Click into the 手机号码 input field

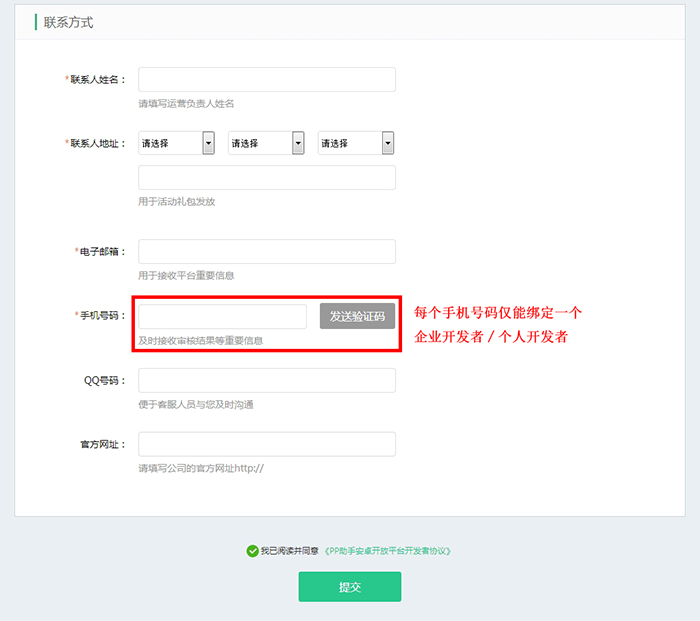(x=222, y=316)
